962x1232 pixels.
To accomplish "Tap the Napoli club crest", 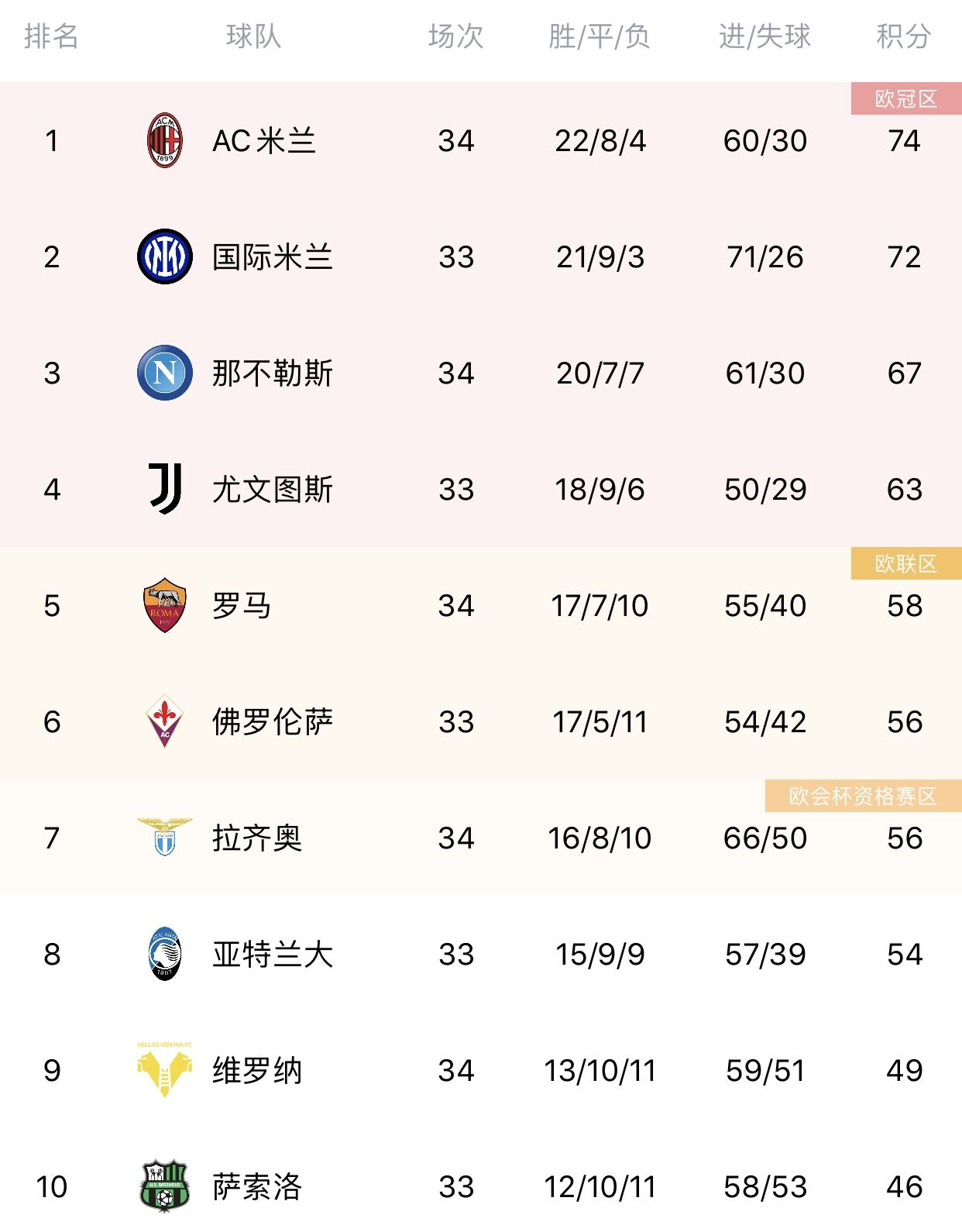I will pos(164,373).
